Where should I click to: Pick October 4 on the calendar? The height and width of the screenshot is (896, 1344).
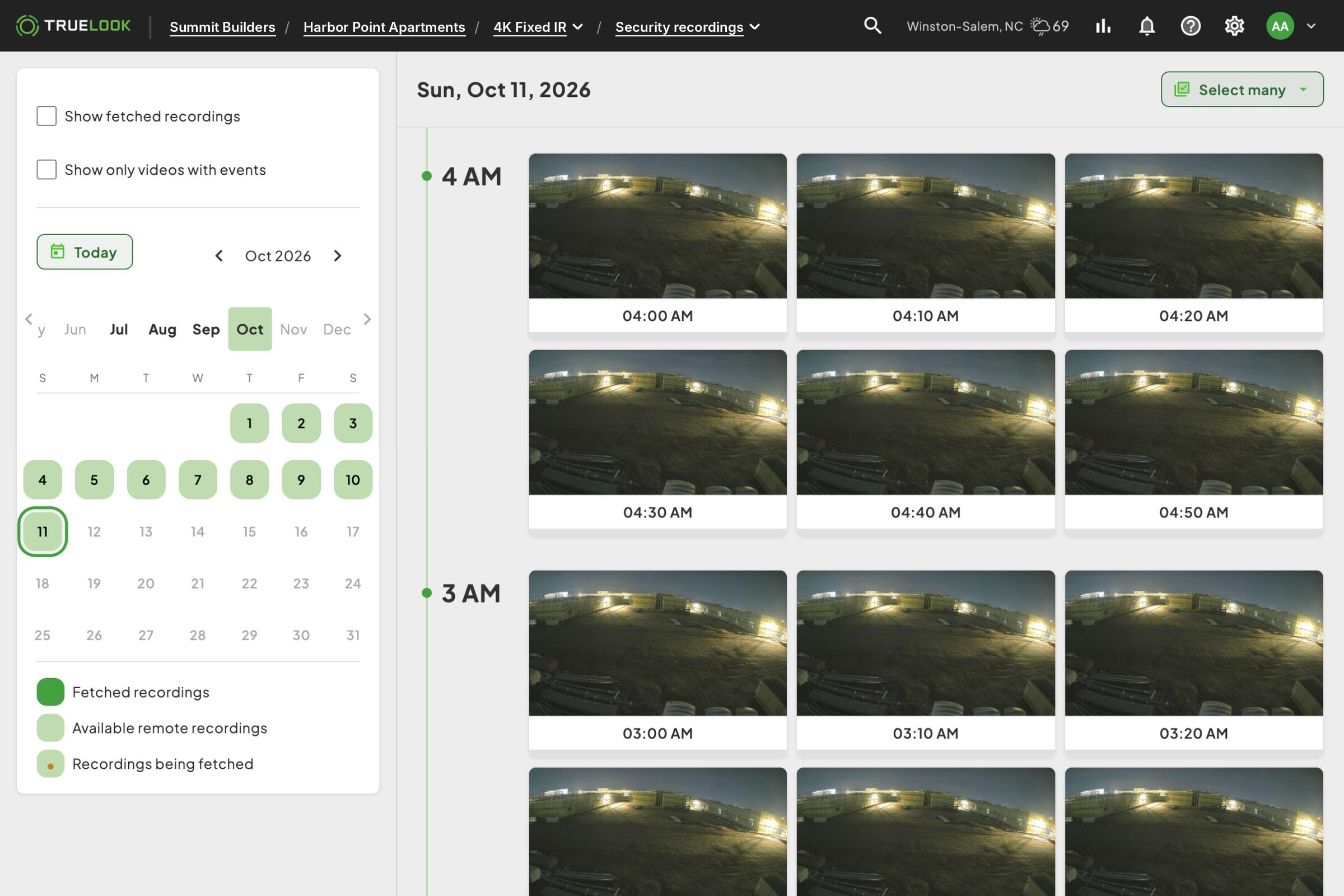(x=43, y=480)
